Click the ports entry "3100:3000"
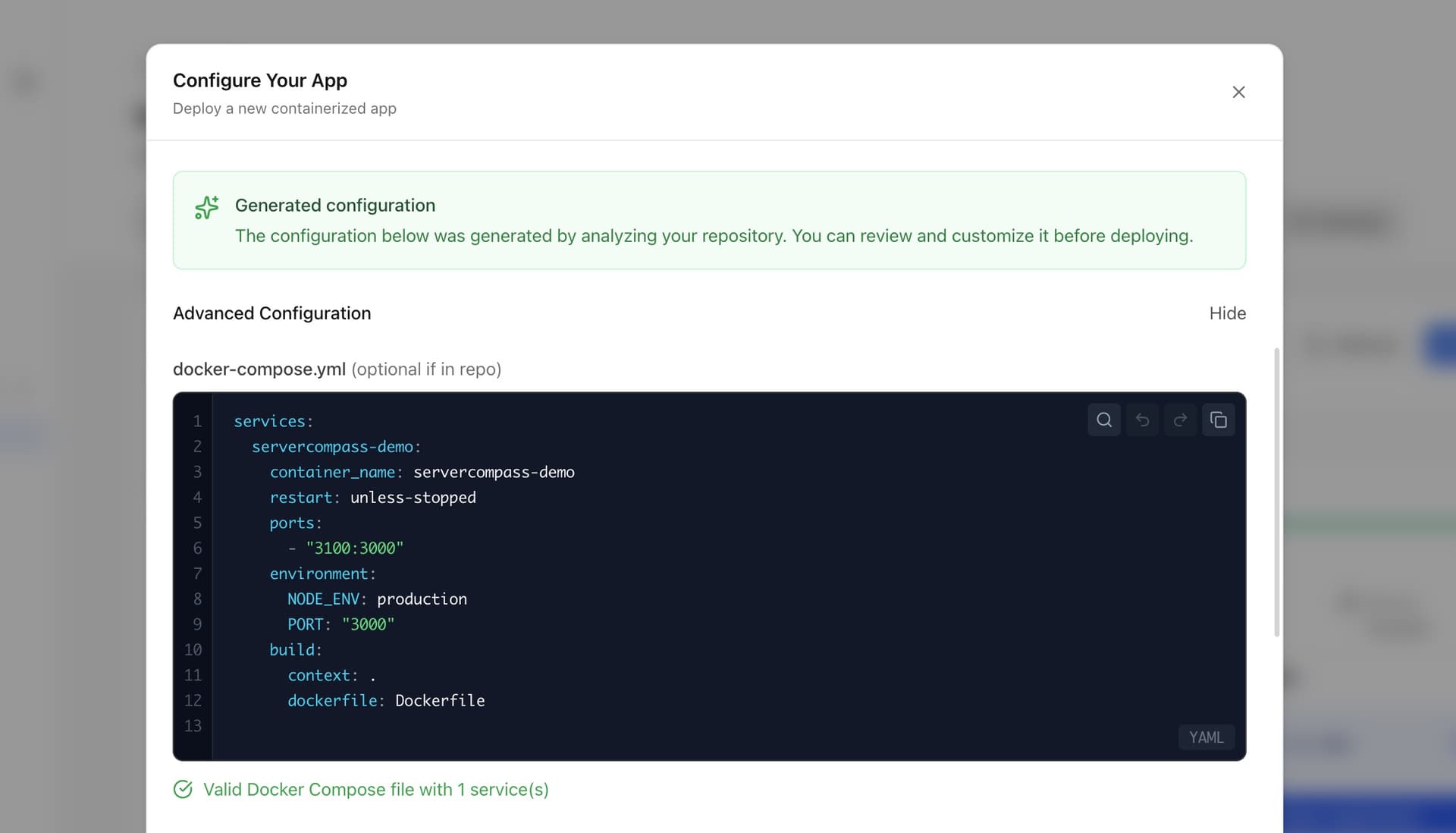The height and width of the screenshot is (833, 1456). (x=353, y=548)
